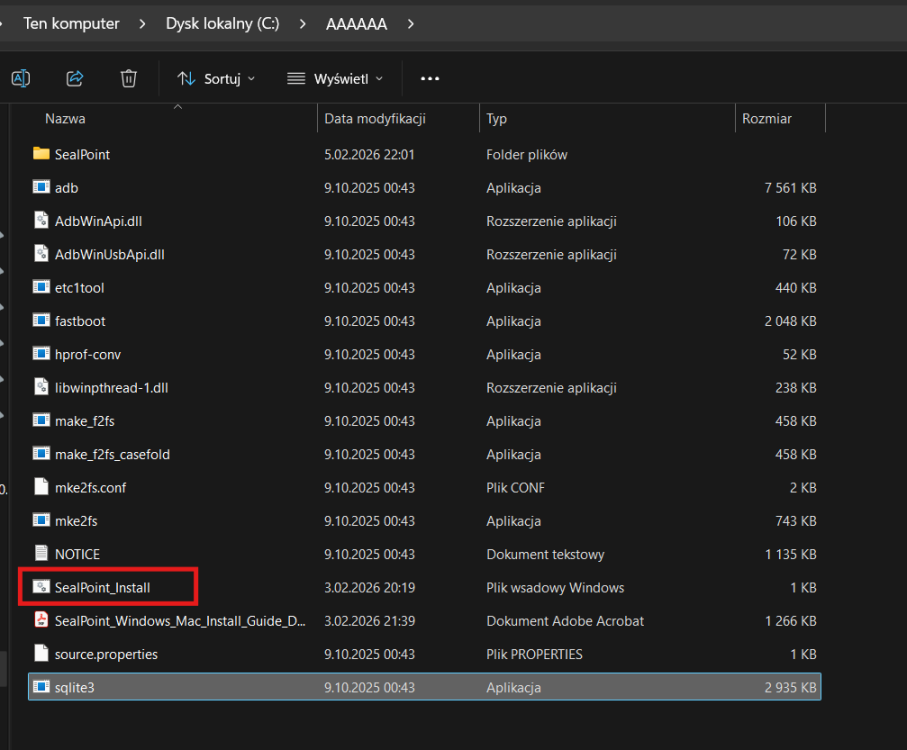Go to Dysk lokalny (C:) in breadcrumb

(x=222, y=23)
